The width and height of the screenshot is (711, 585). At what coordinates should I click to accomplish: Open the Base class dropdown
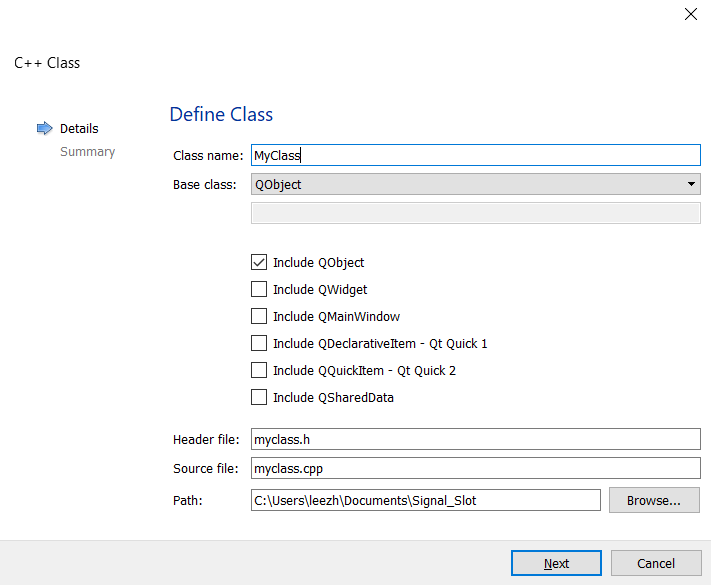pyautogui.click(x=475, y=184)
